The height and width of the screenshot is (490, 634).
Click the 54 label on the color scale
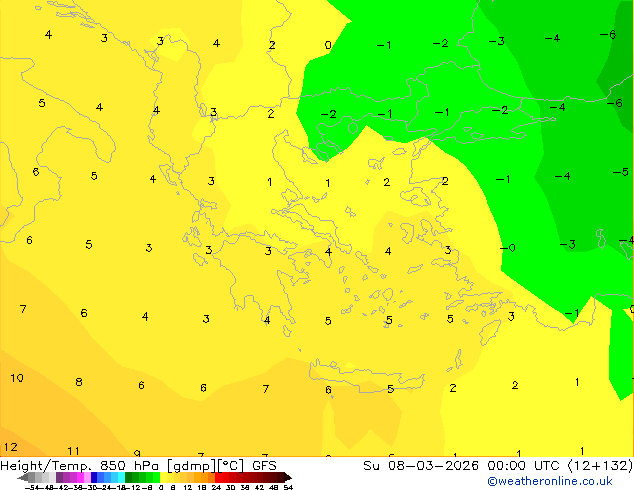288,487
